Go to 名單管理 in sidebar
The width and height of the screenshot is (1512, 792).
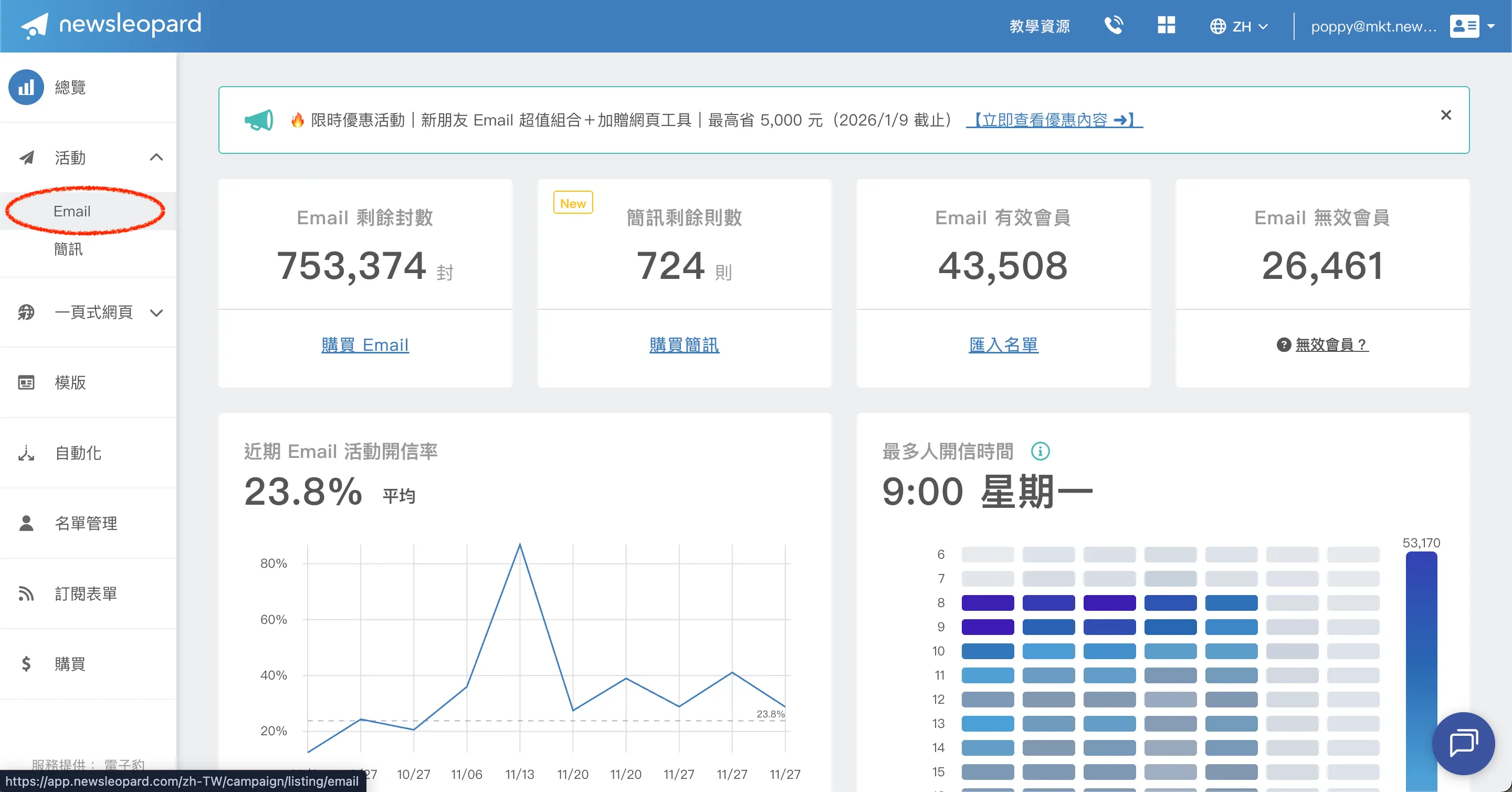[x=86, y=523]
